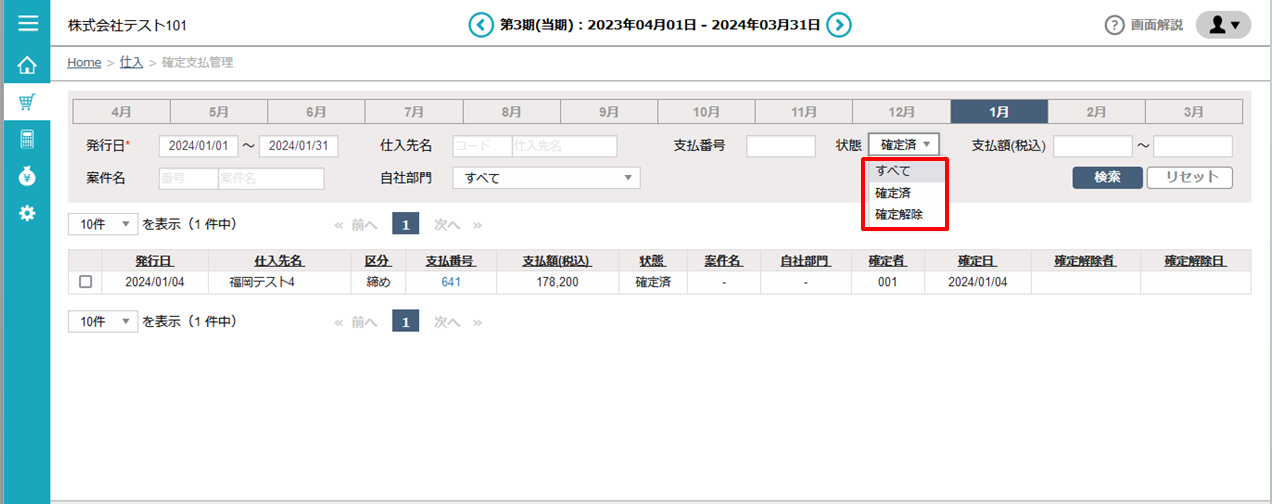Open payment number 641 link
This screenshot has width=1272, height=504.
[x=449, y=282]
